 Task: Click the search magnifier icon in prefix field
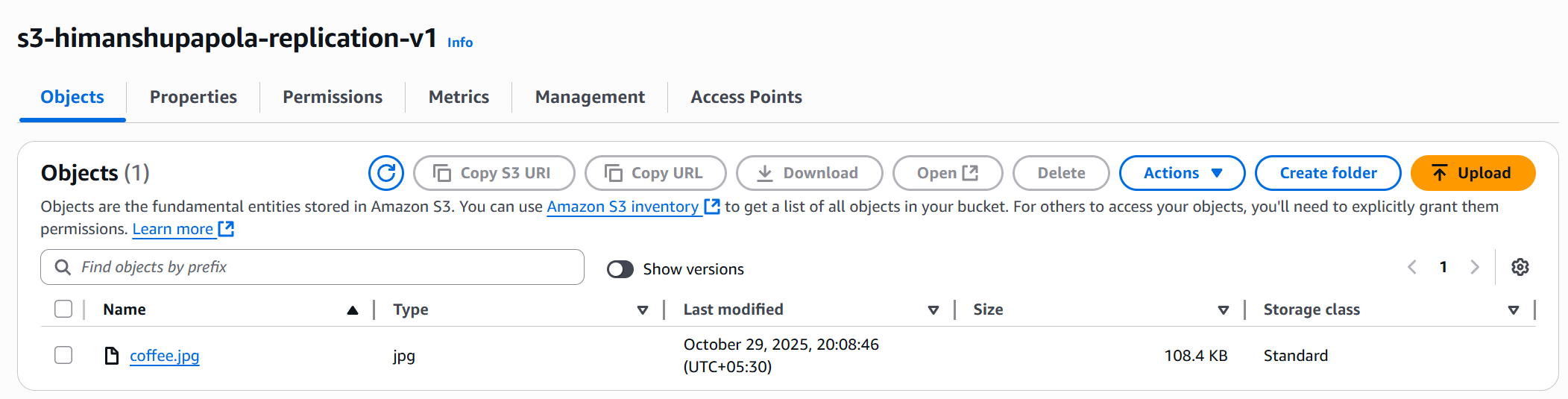[x=63, y=267]
